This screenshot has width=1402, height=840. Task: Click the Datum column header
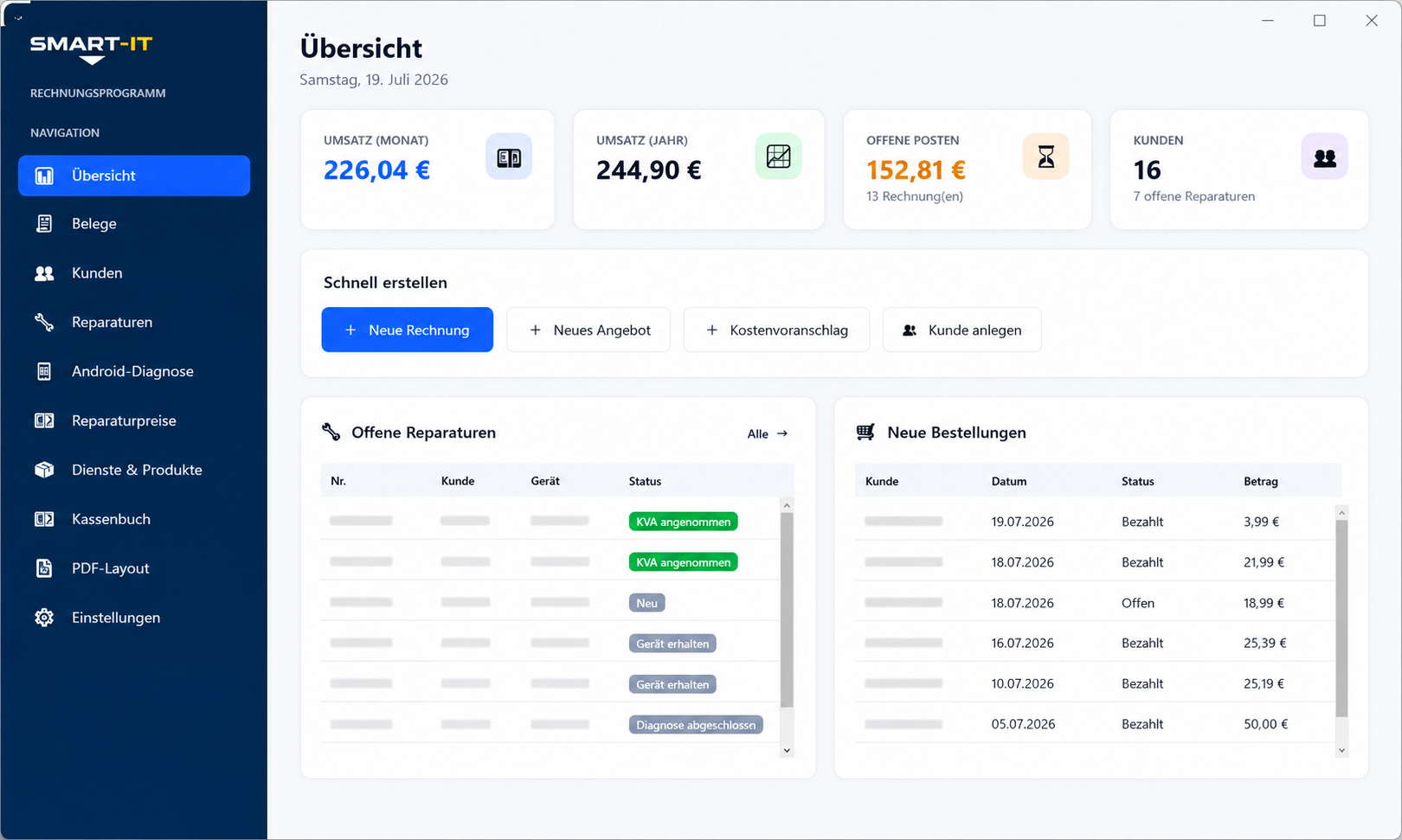point(1009,481)
